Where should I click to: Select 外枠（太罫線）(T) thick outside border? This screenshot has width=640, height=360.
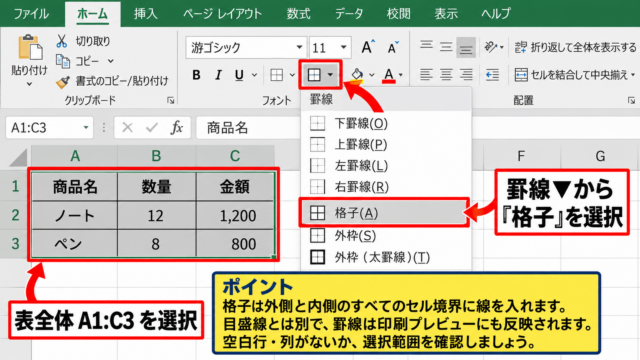386,257
